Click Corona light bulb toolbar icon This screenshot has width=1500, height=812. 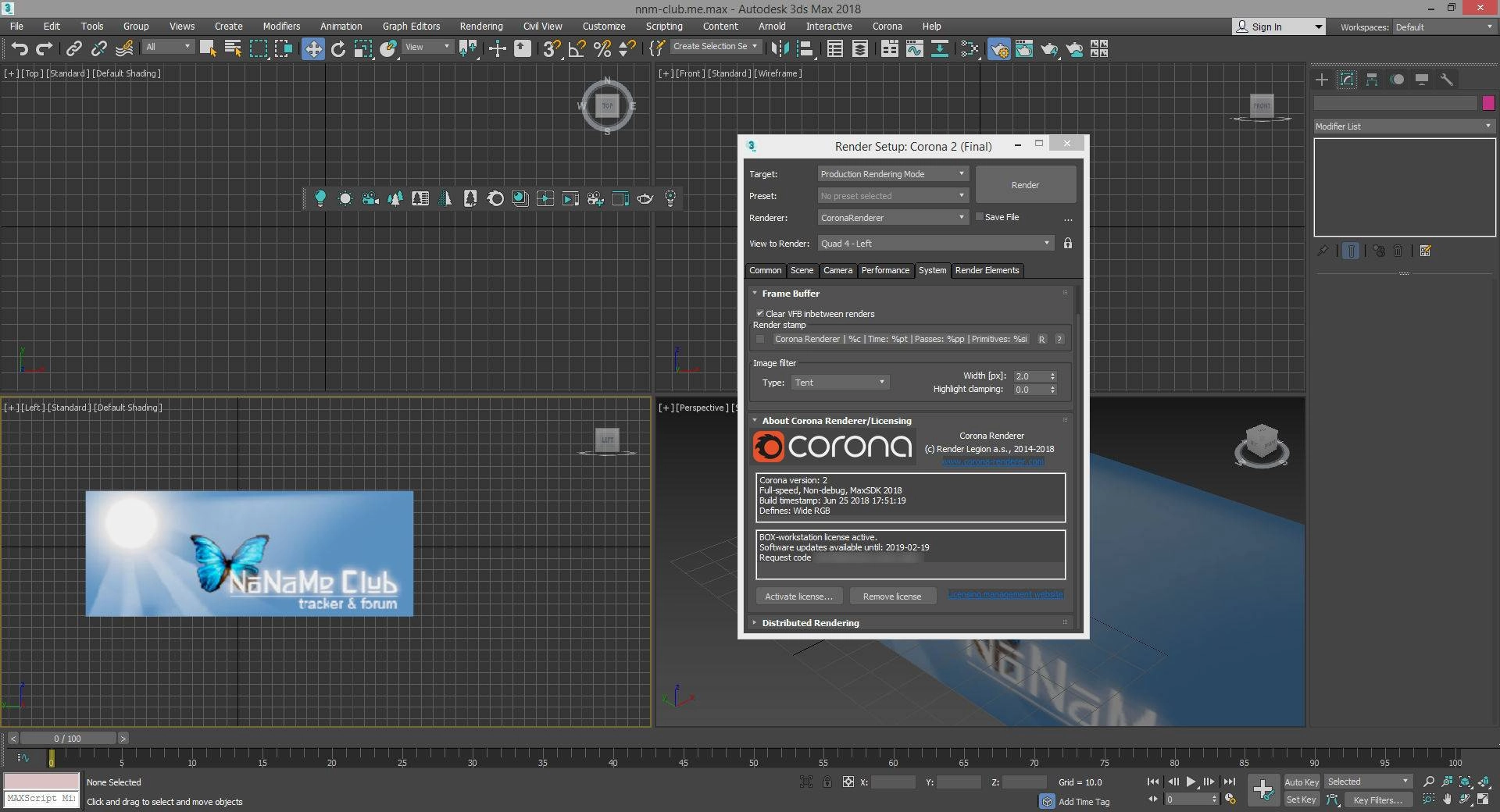tap(320, 199)
